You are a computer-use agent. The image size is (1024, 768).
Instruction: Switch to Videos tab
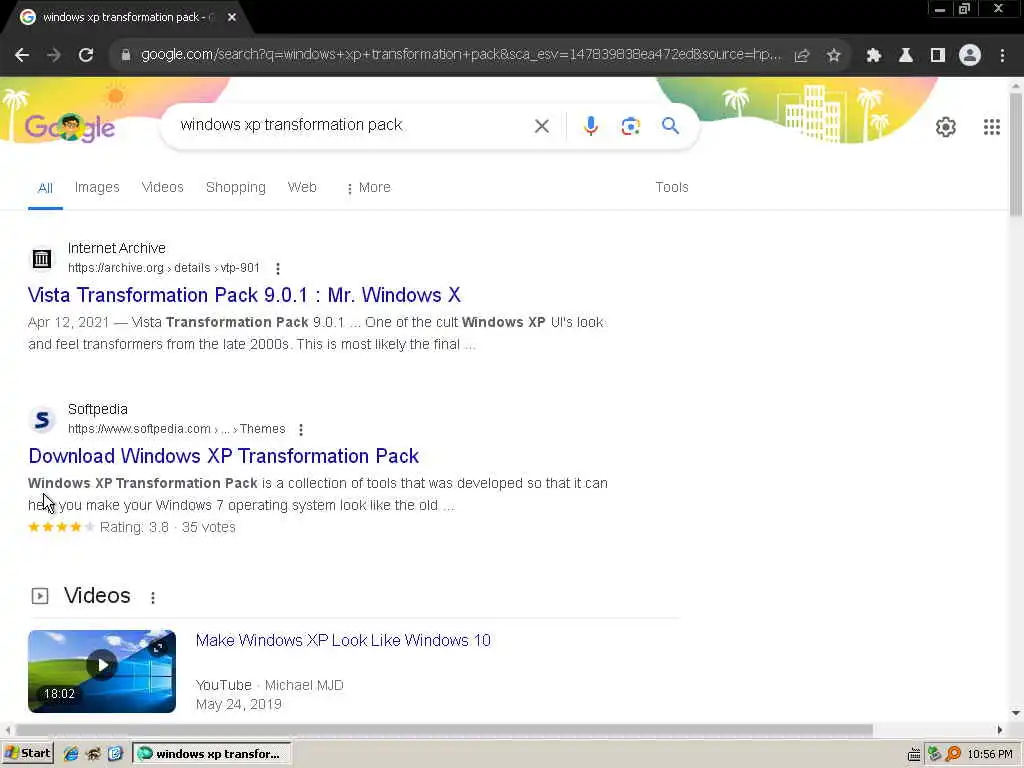(163, 187)
